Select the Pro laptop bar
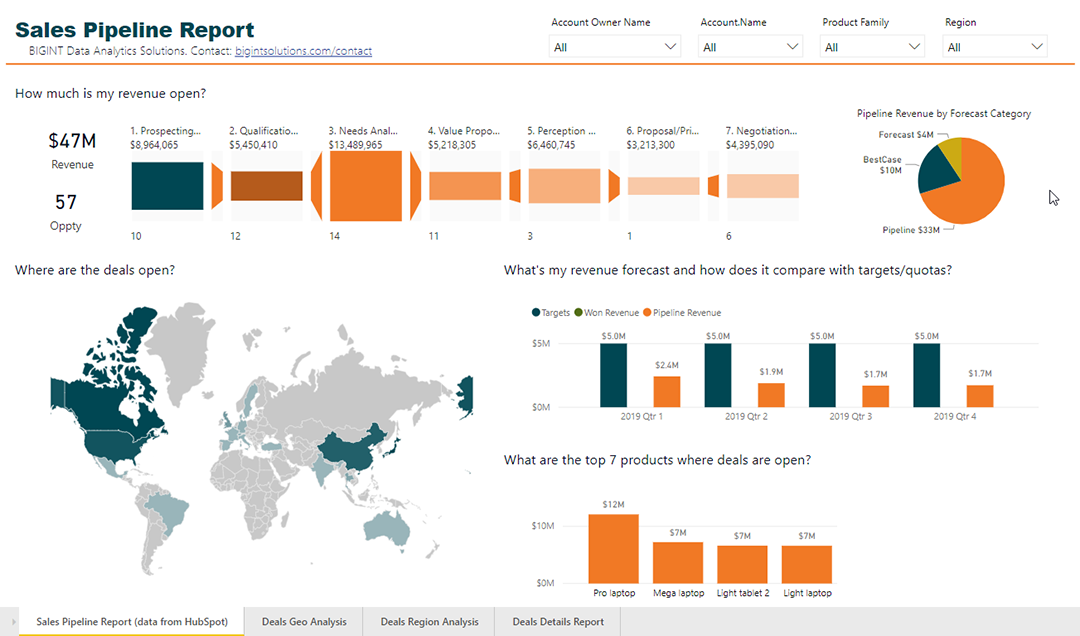Viewport: 1080px width, 636px height. point(613,548)
